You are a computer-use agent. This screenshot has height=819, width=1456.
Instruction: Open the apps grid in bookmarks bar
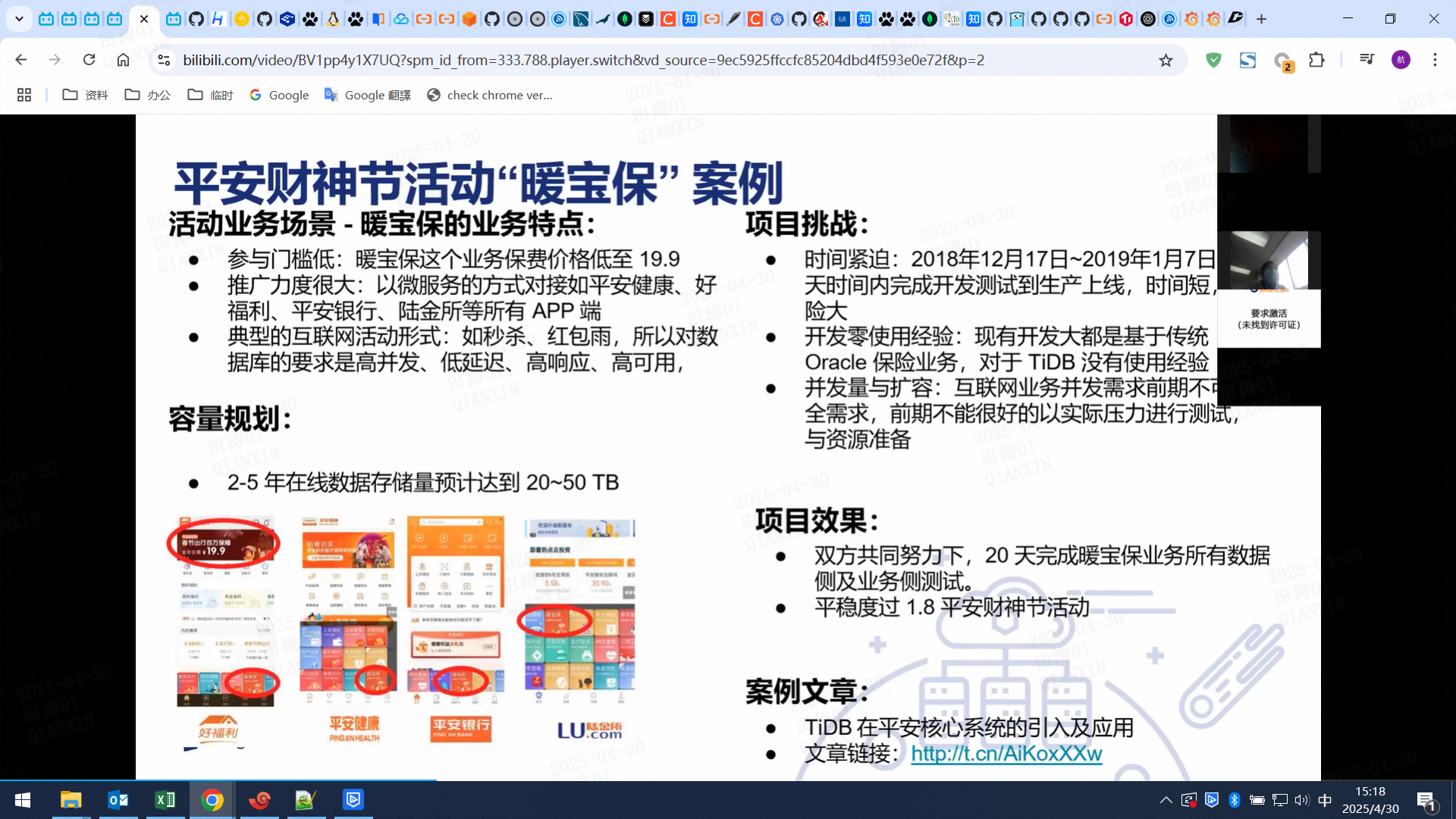point(24,95)
